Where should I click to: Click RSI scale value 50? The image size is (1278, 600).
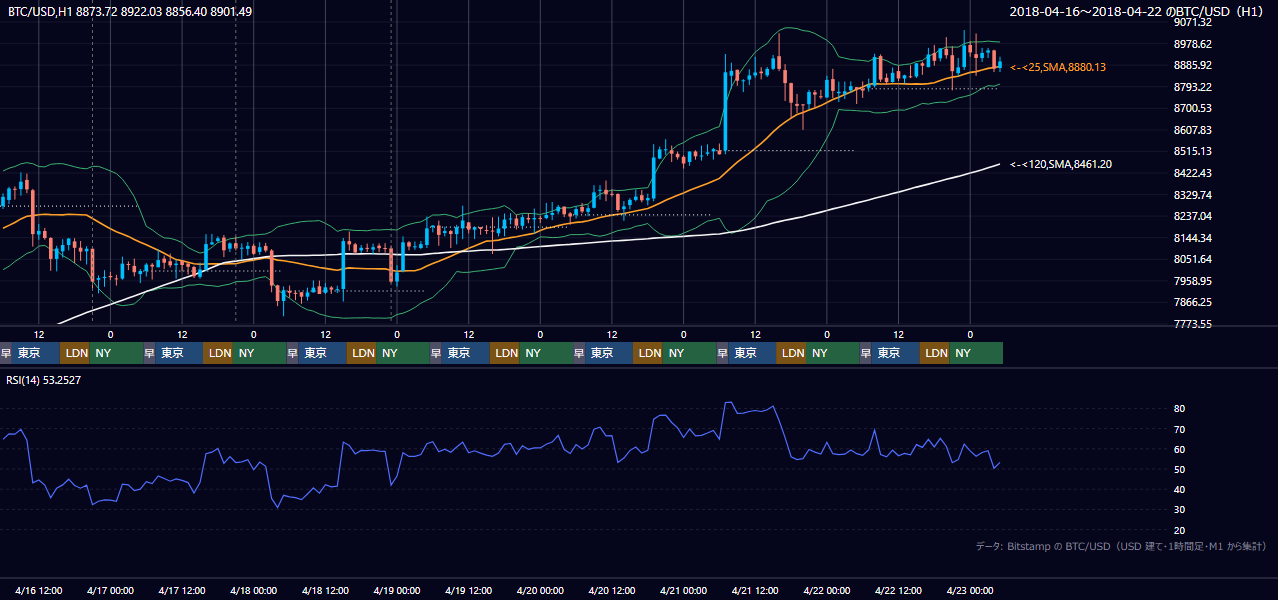pyautogui.click(x=1180, y=469)
